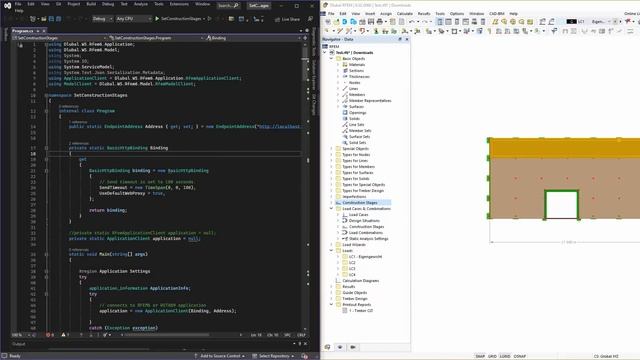Click the black load case color swatch LC1
Image resolution: width=640 pixels, height=360 pixels.
click(x=571, y=22)
